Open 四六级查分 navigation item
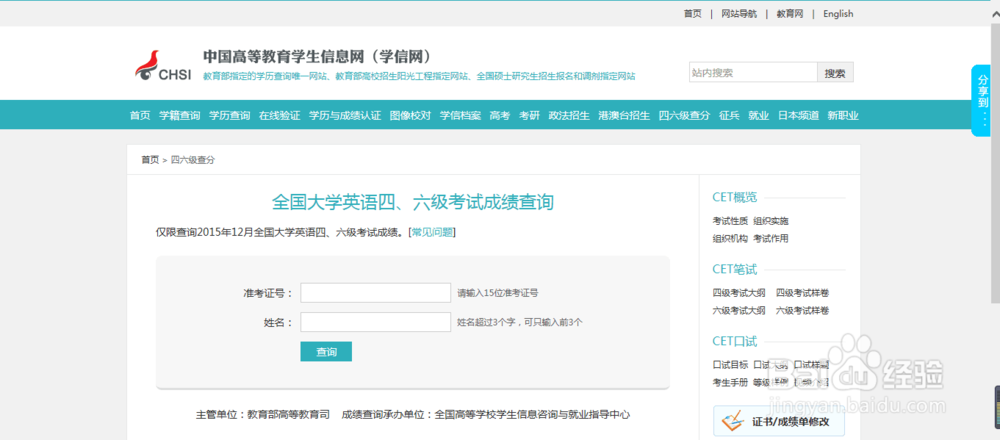 pyautogui.click(x=684, y=115)
